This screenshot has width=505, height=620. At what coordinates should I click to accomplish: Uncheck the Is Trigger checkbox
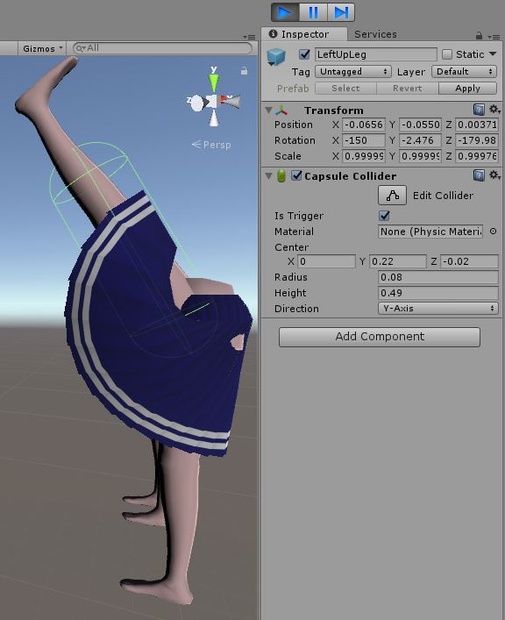(x=384, y=215)
